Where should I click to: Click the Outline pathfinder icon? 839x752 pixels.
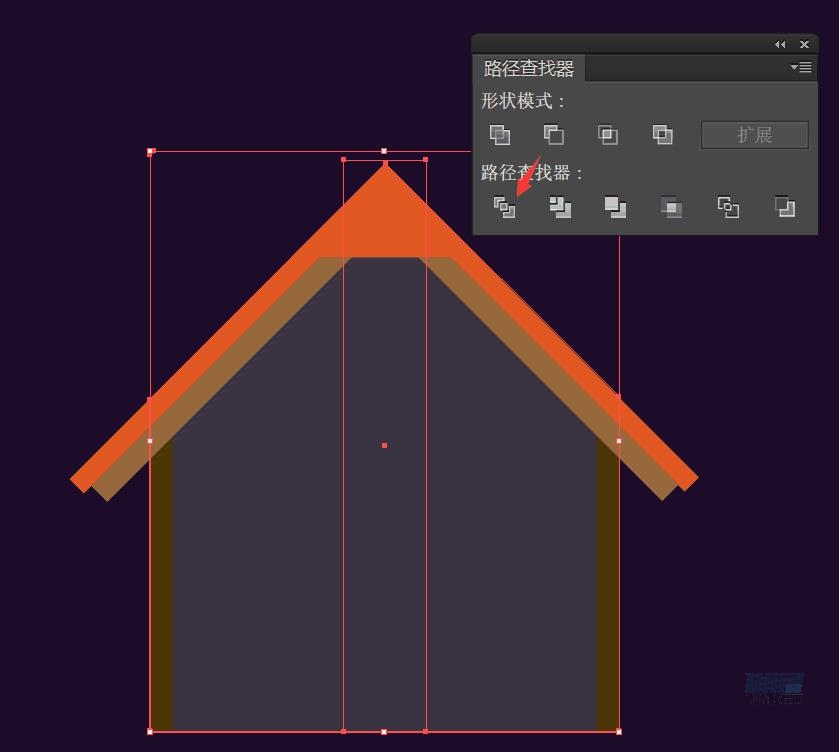coord(728,207)
